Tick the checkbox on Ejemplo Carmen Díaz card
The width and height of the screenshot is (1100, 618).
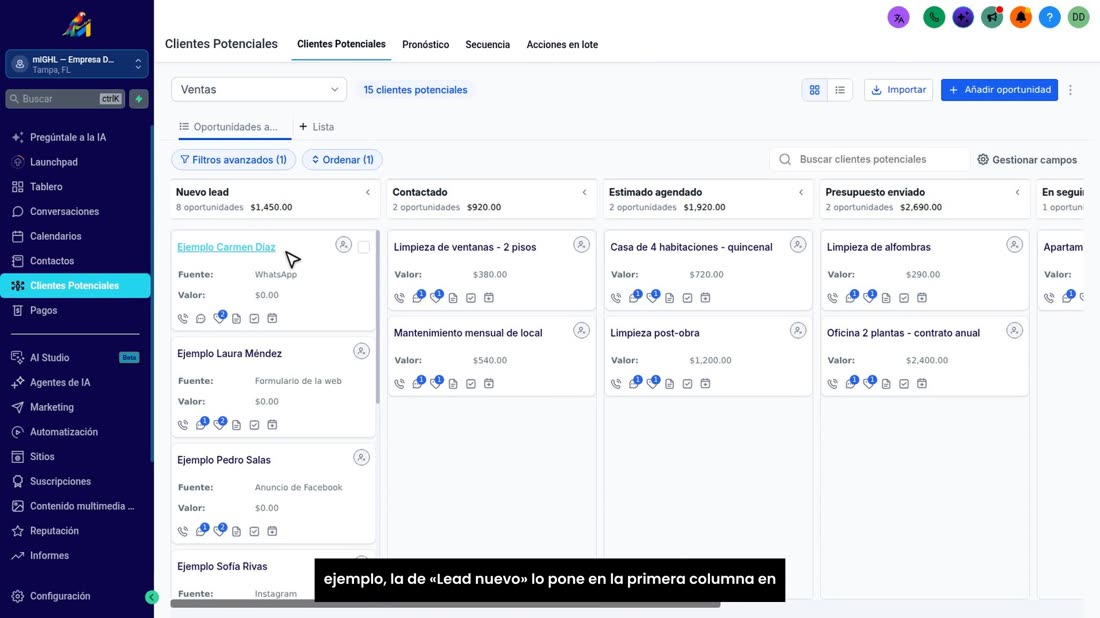point(363,247)
